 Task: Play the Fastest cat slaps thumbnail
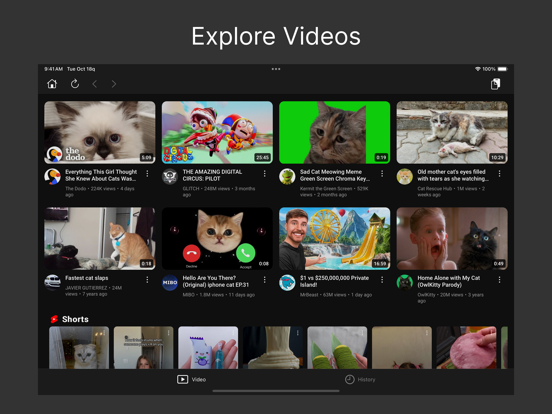coord(100,238)
